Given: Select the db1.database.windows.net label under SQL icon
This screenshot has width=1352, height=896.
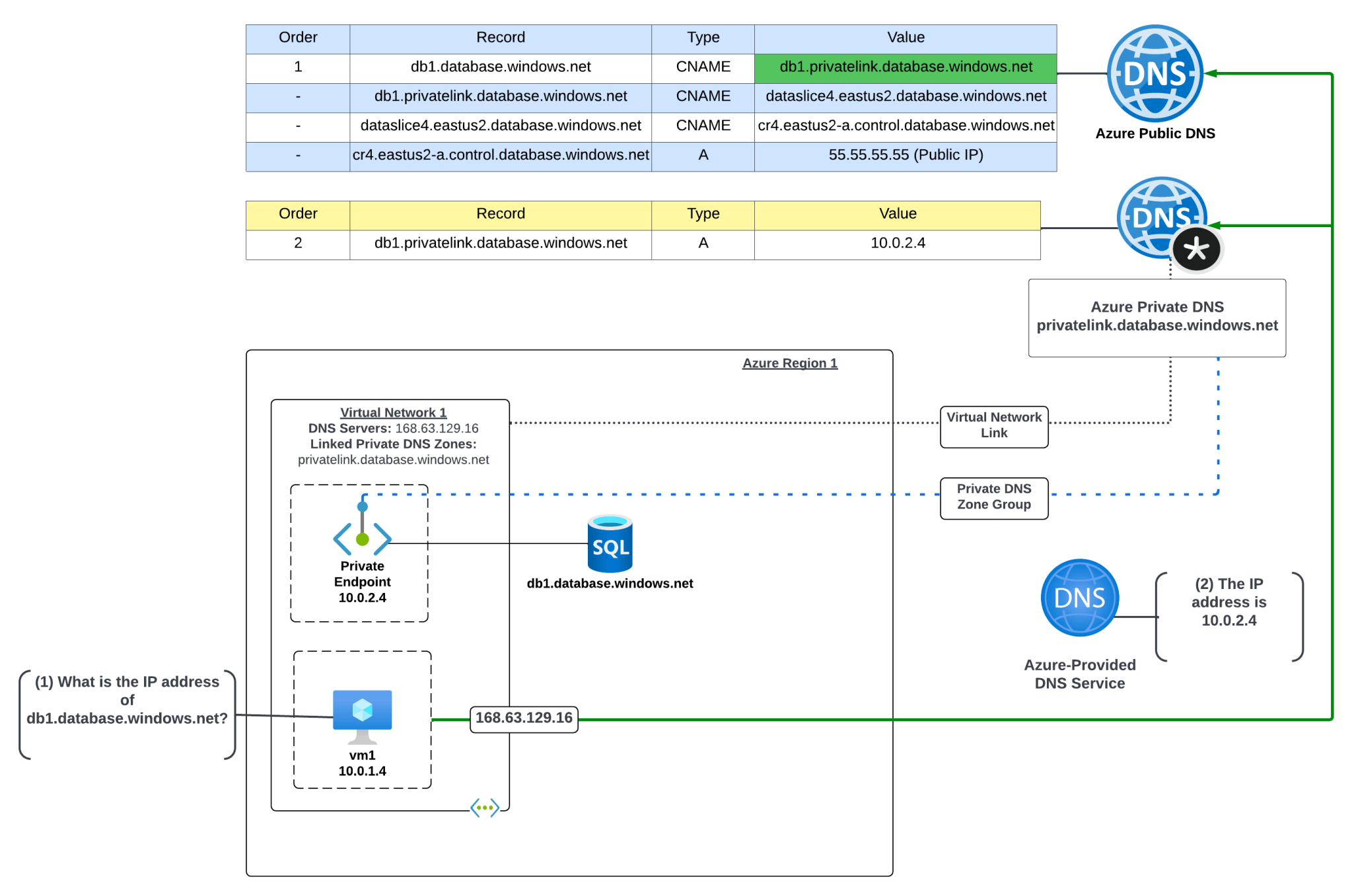Looking at the screenshot, I should pyautogui.click(x=610, y=584).
